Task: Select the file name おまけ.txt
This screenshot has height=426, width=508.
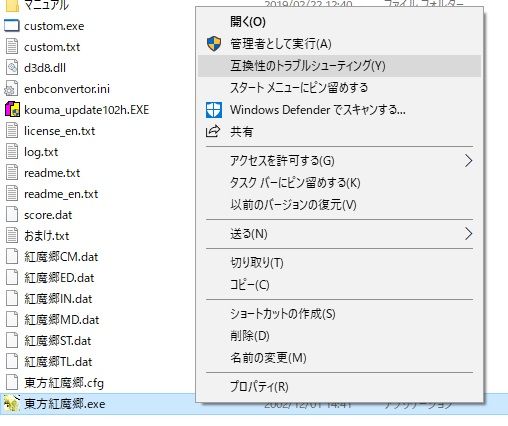Action: 47,236
